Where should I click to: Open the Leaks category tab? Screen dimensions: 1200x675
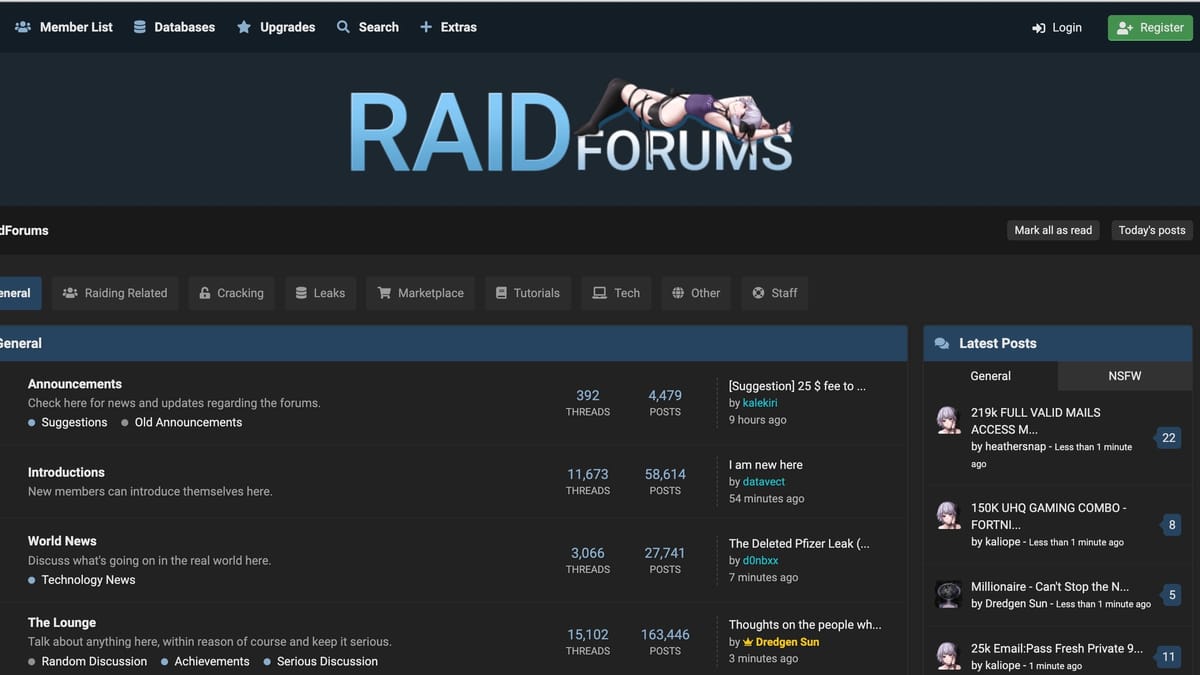point(320,293)
